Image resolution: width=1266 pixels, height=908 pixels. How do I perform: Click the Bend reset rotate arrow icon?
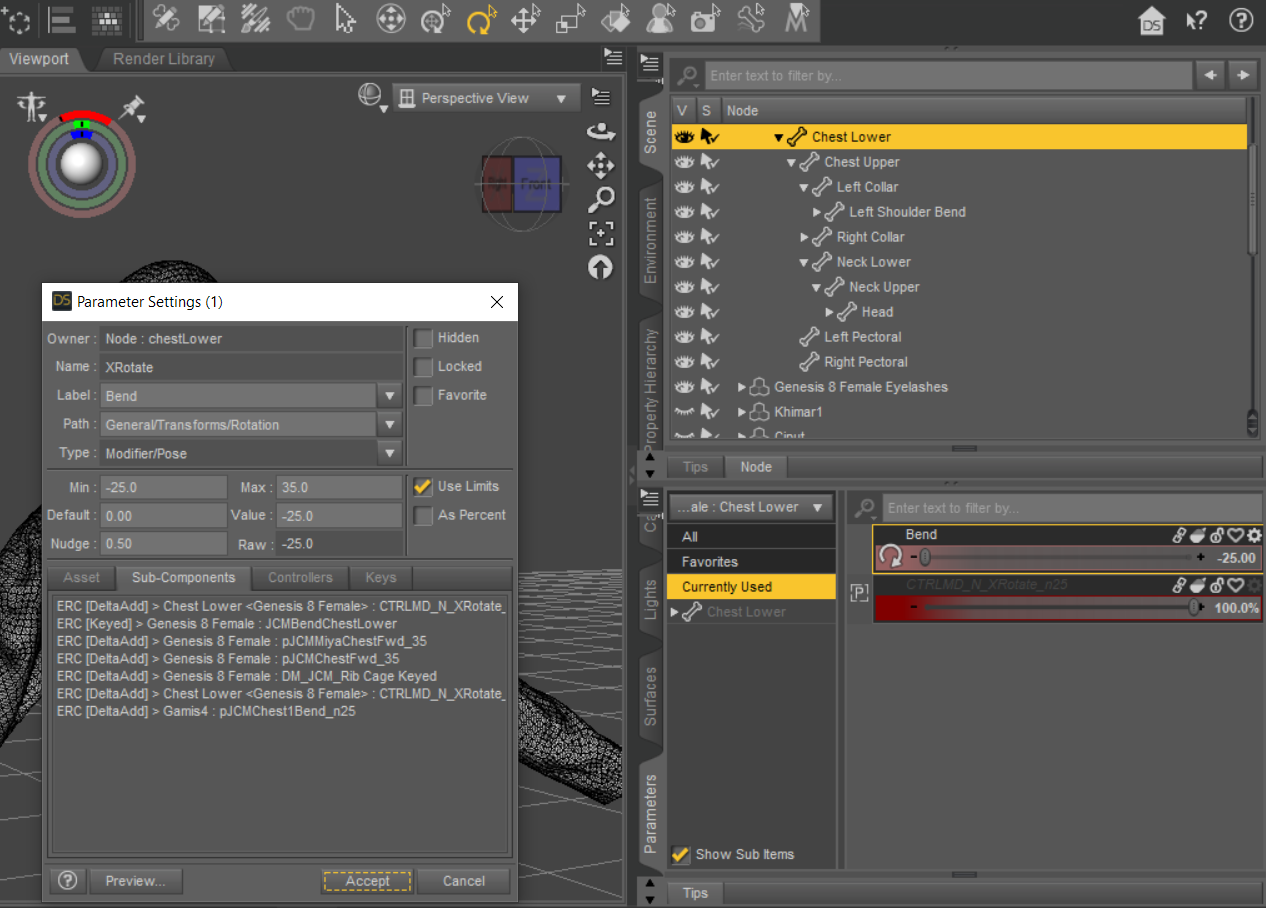890,557
